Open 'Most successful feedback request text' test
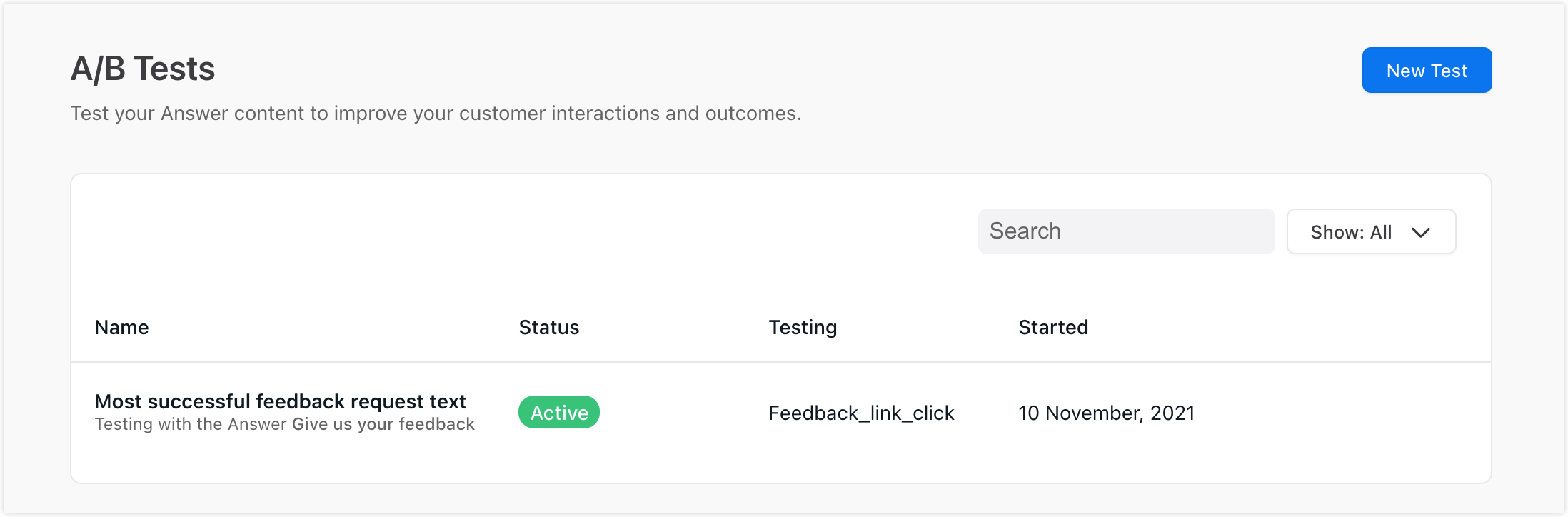Image resolution: width=1568 pixels, height=517 pixels. tap(280, 401)
